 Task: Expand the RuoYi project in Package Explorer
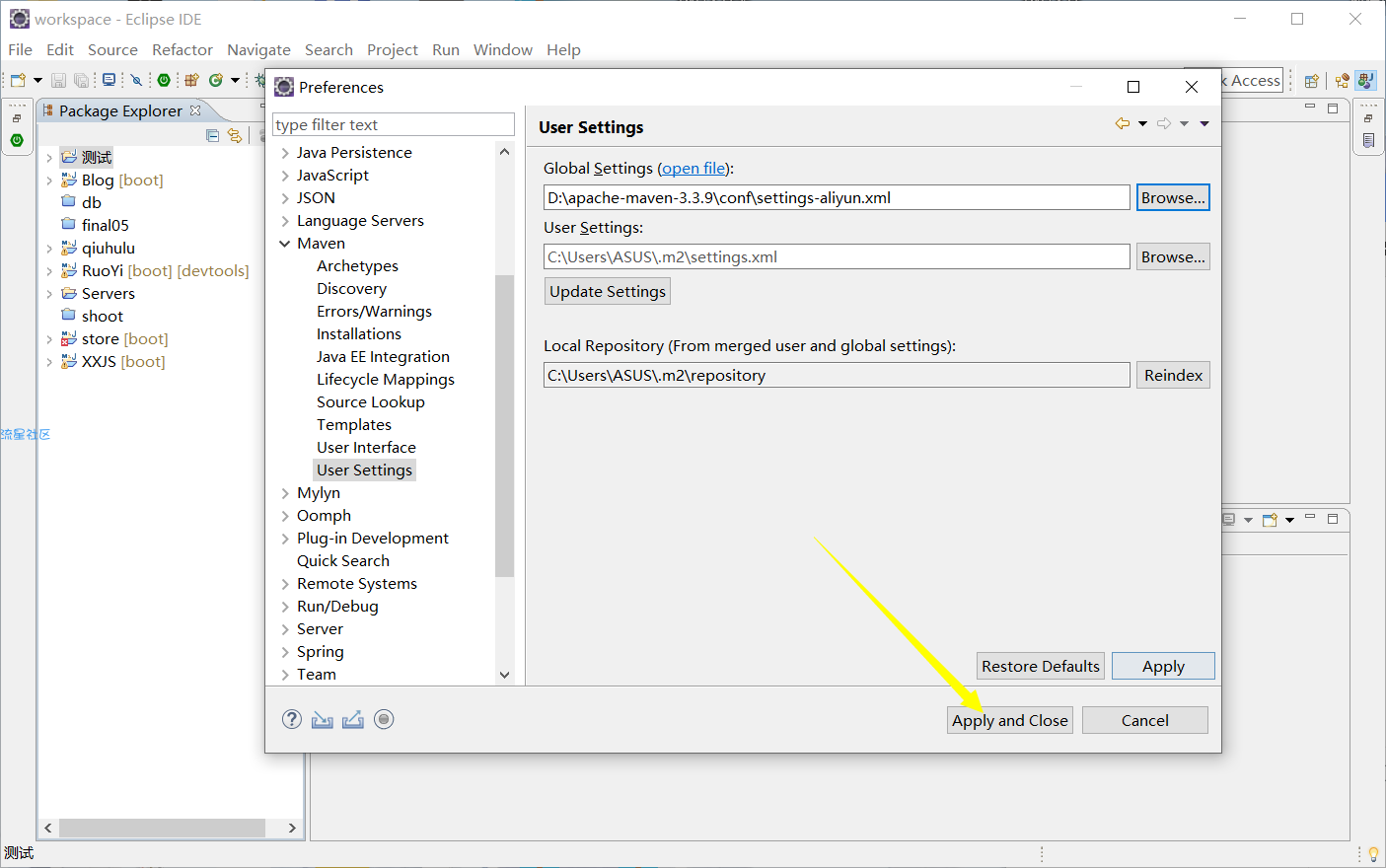pos(49,271)
